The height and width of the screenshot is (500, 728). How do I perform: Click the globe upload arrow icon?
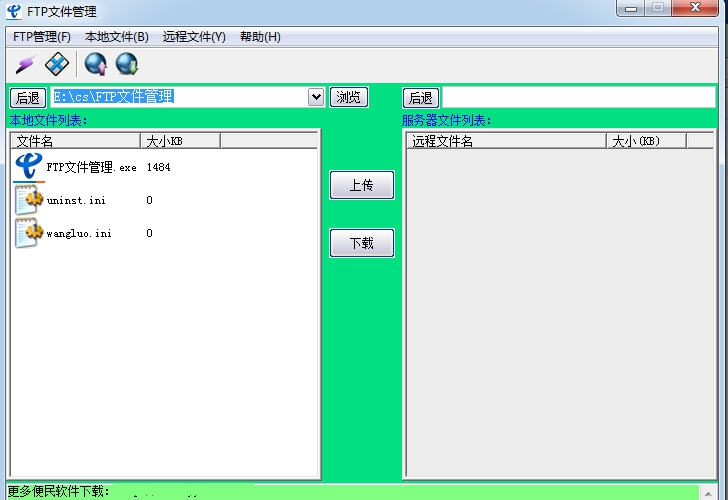pos(96,64)
